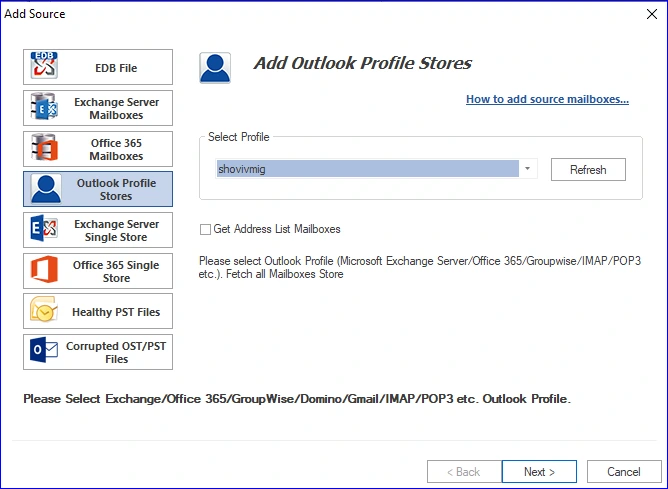Click the large profile icon beside the heading
The width and height of the screenshot is (668, 489).
click(215, 68)
